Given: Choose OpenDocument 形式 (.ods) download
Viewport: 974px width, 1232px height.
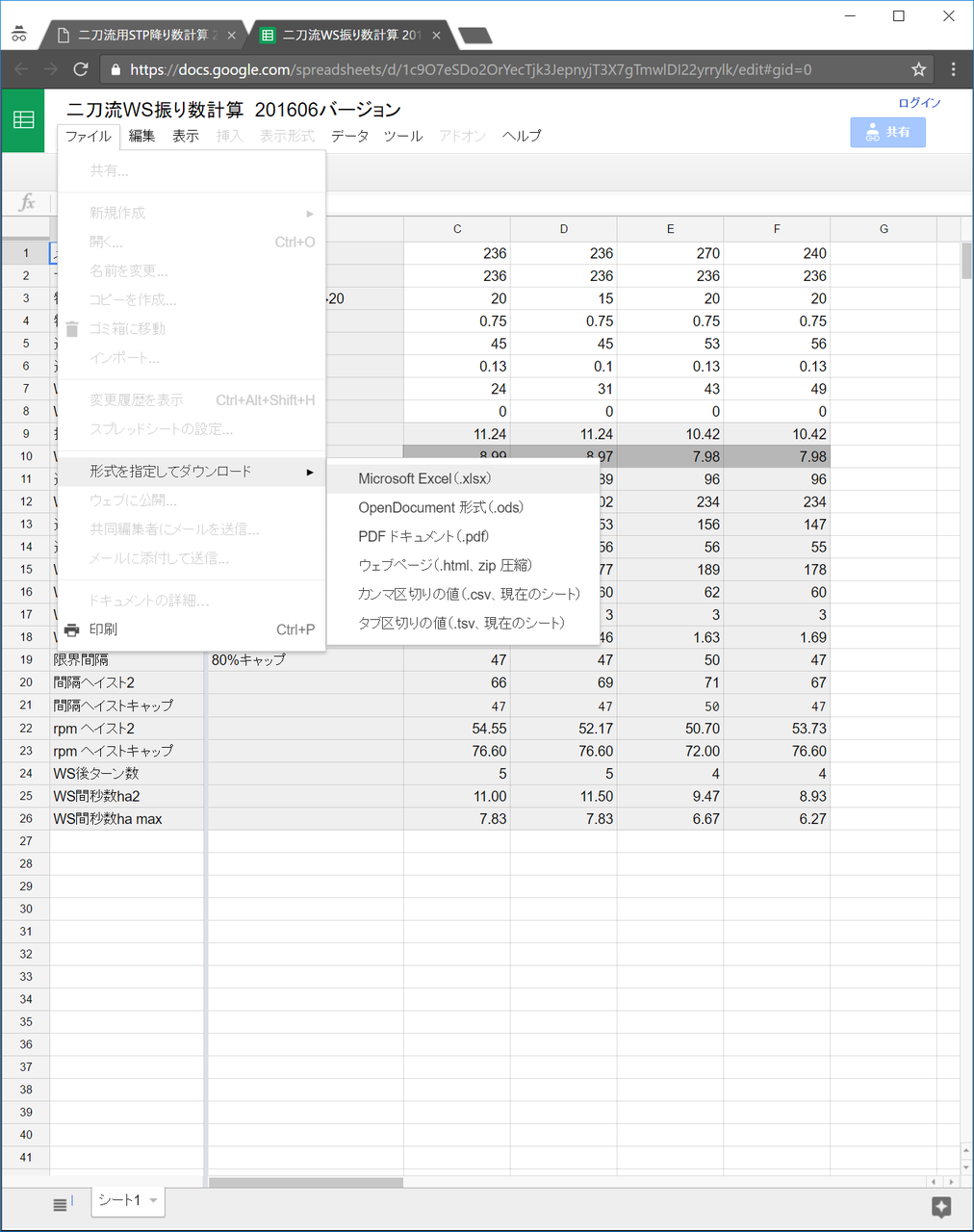Looking at the screenshot, I should pyautogui.click(x=463, y=507).
